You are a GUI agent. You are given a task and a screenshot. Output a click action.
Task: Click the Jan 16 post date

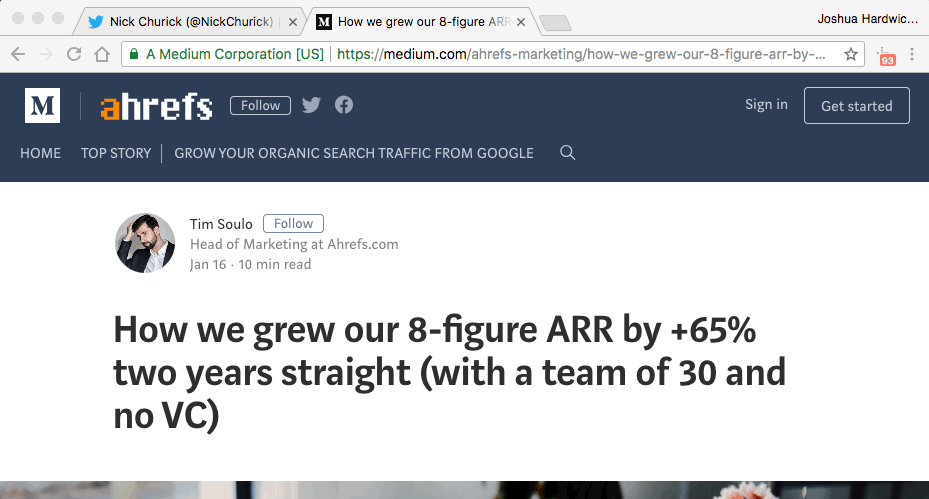point(208,264)
